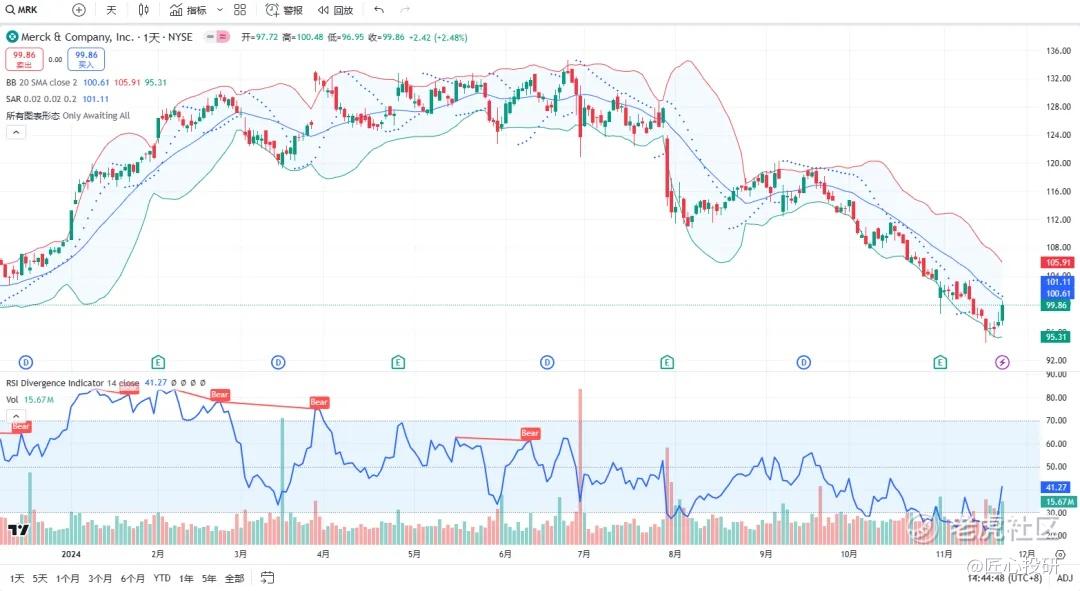This screenshot has height=591, width=1080.
Task: Create an alert with 警报
Action: coord(284,10)
